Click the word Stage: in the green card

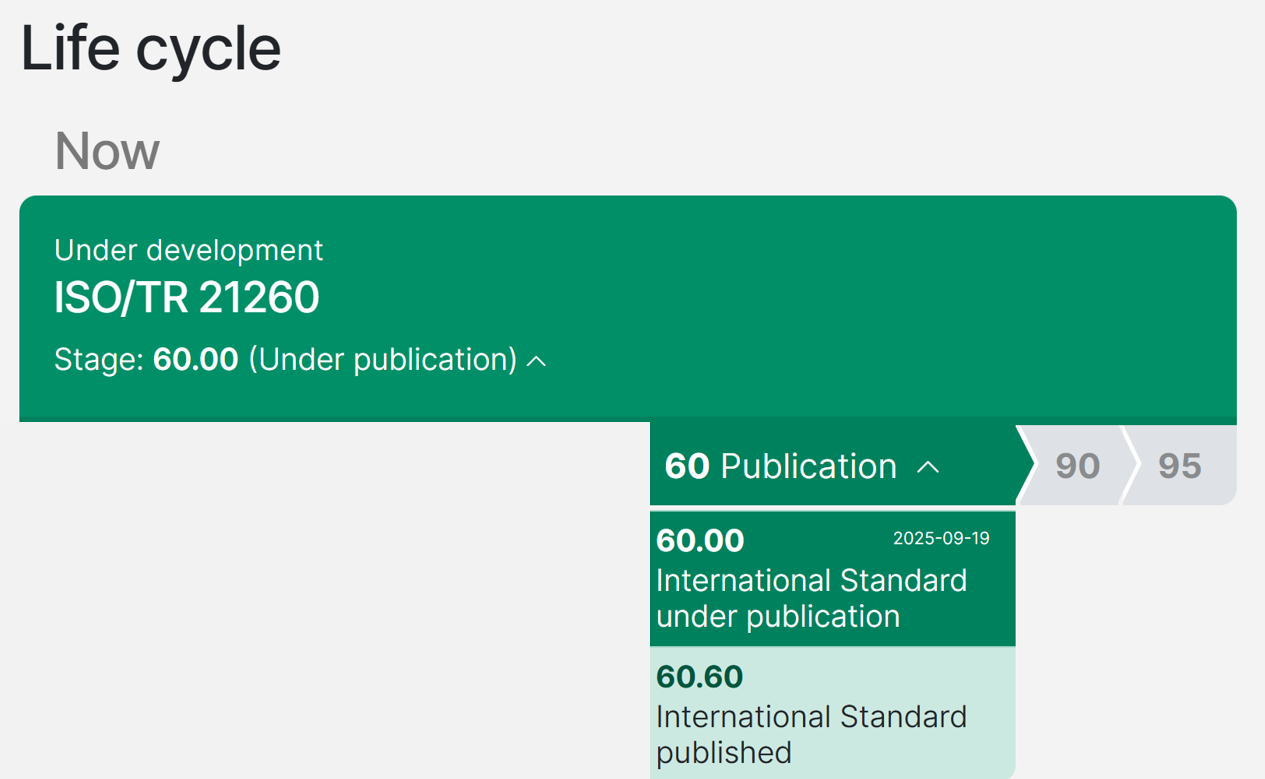[99, 360]
